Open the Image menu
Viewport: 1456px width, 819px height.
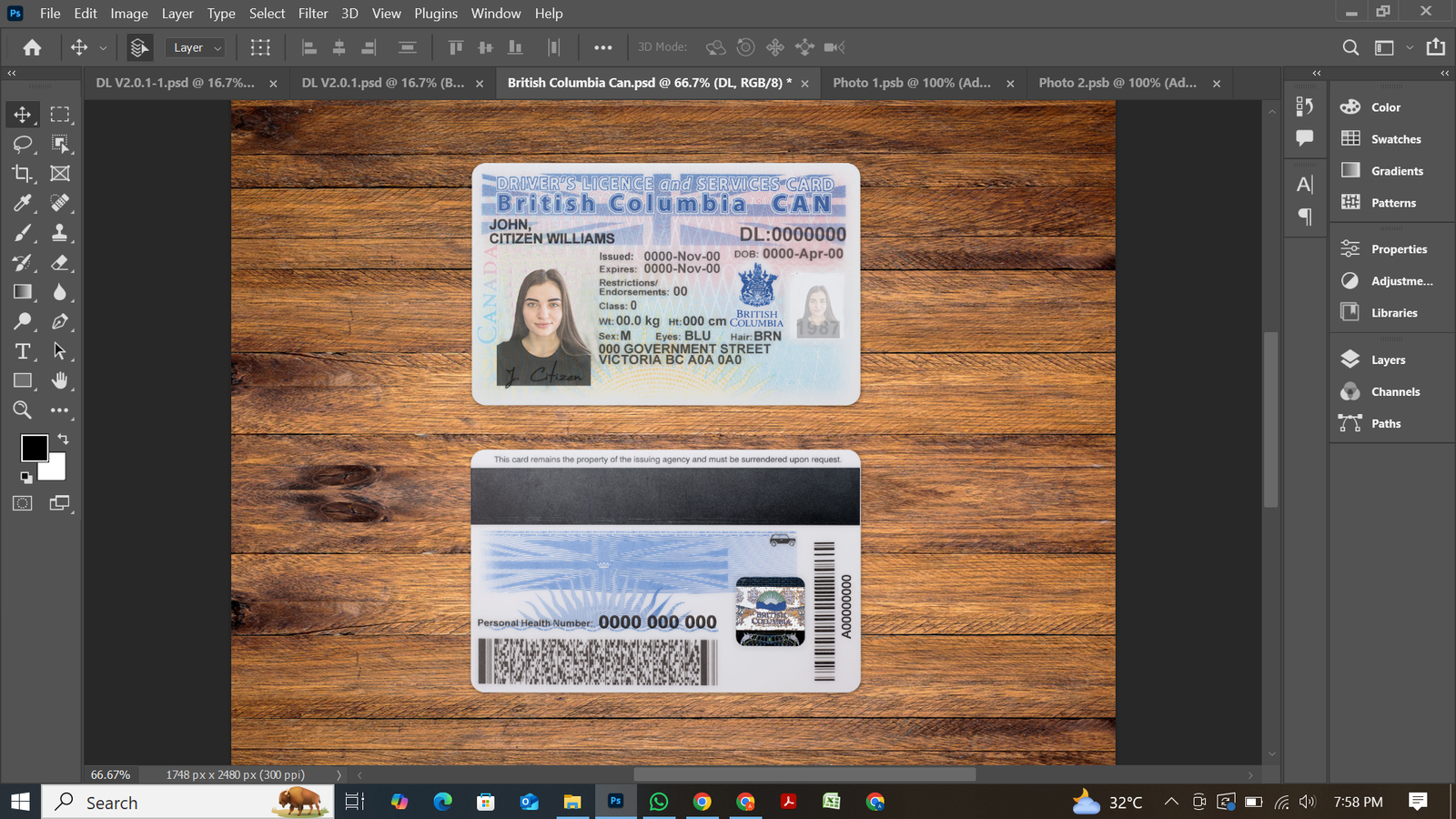tap(129, 14)
